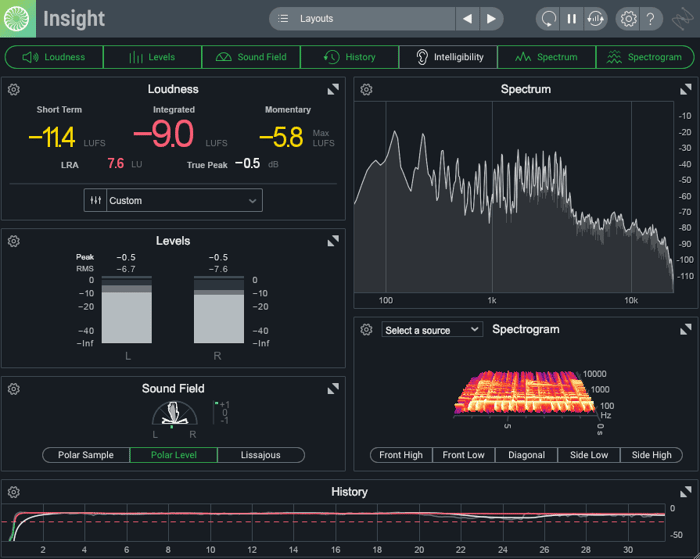Click the LRA 7.6 value
Image resolution: width=700 pixels, height=559 pixels.
pyautogui.click(x=116, y=164)
